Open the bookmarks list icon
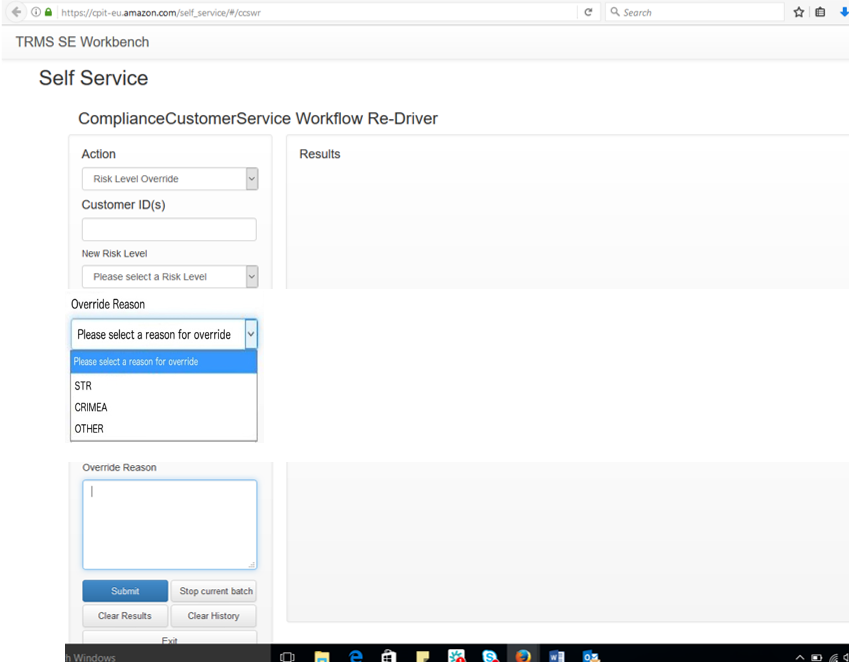849x662 pixels. (820, 12)
